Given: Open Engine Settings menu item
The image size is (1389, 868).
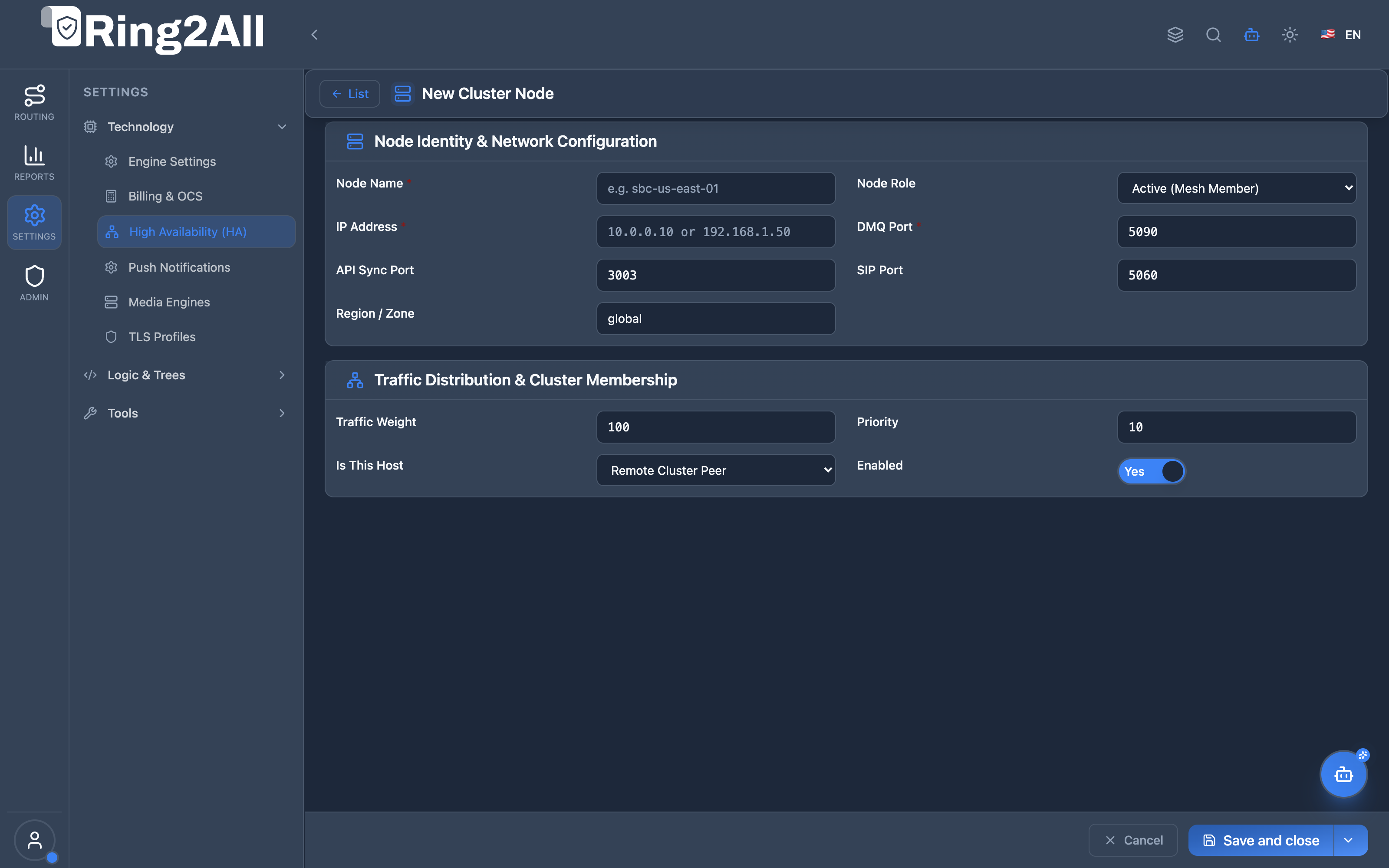Looking at the screenshot, I should 196,162.
